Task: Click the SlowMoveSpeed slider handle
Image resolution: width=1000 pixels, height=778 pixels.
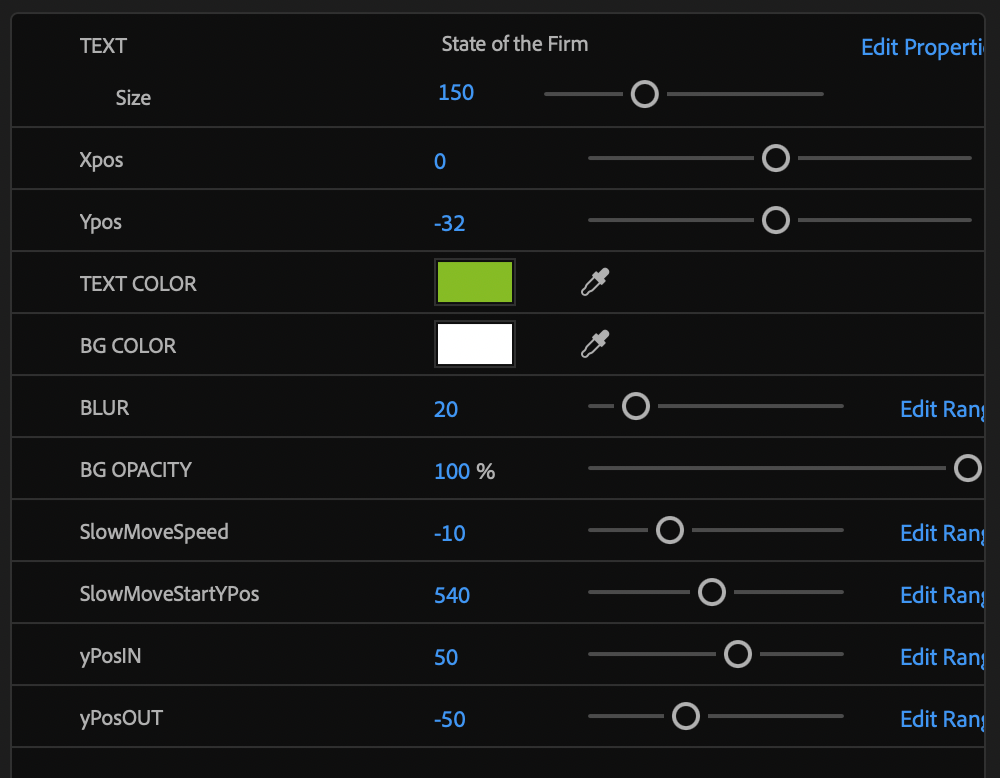Action: click(669, 530)
